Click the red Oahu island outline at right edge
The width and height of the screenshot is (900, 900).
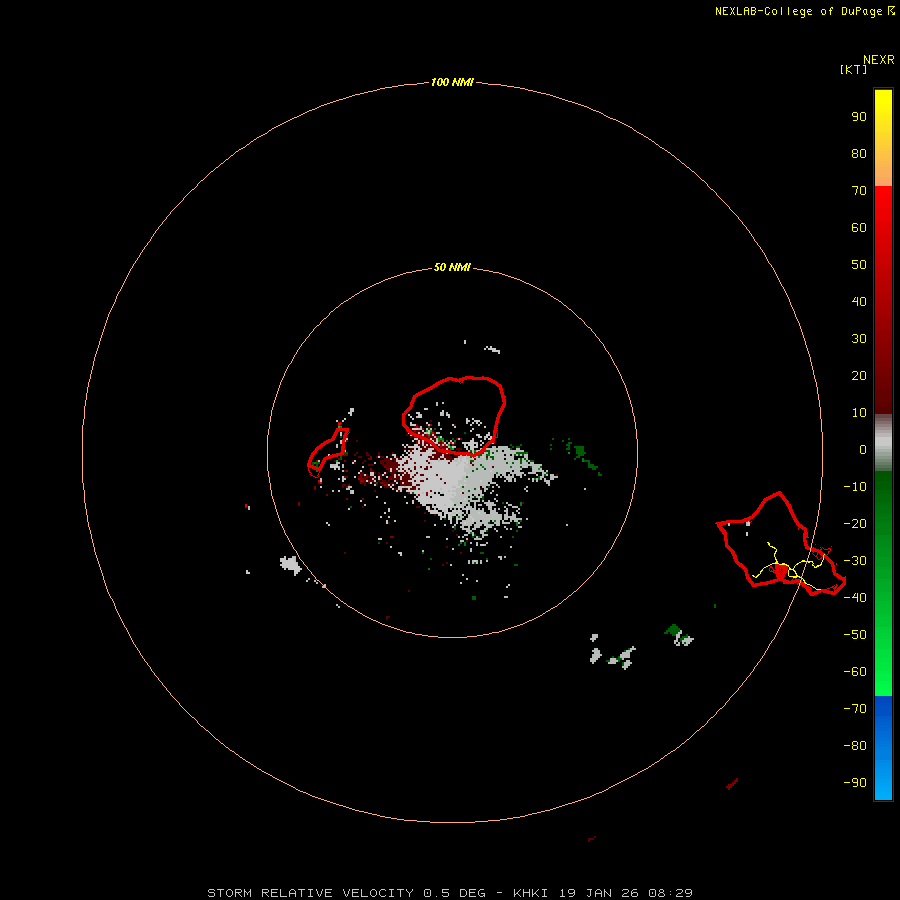(781, 544)
